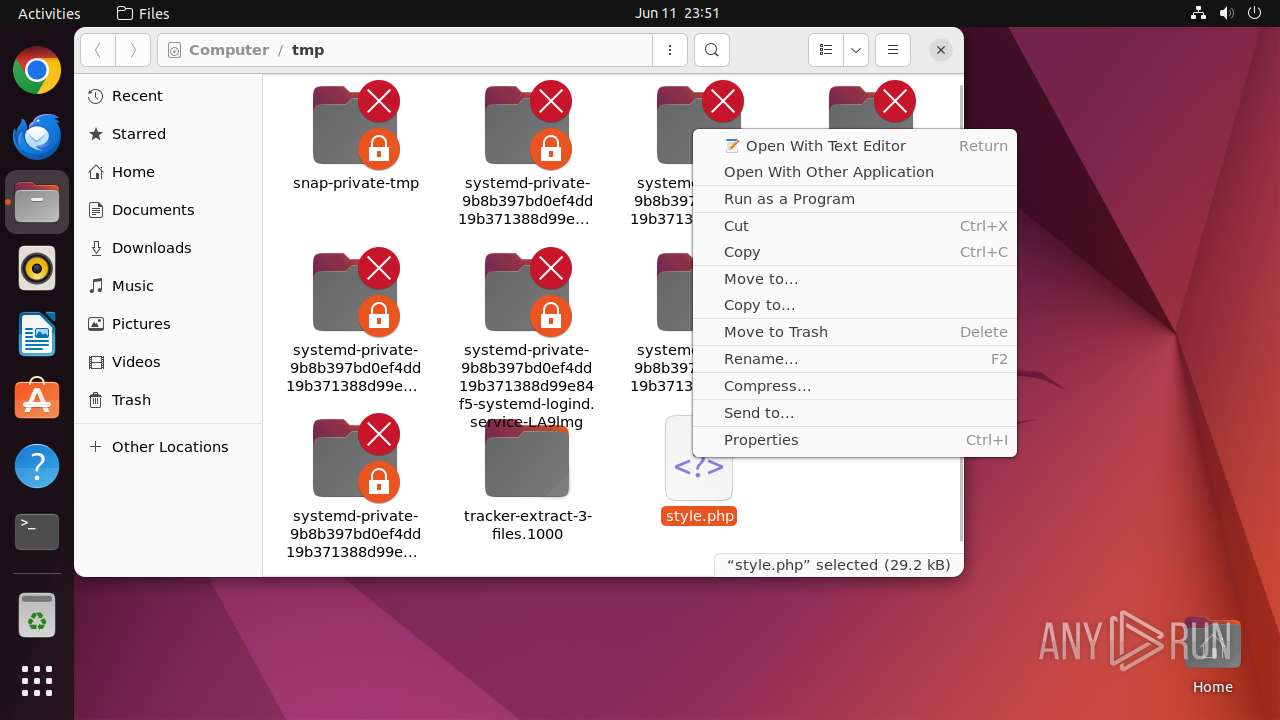Open Videos in the sidebar

[168, 362]
